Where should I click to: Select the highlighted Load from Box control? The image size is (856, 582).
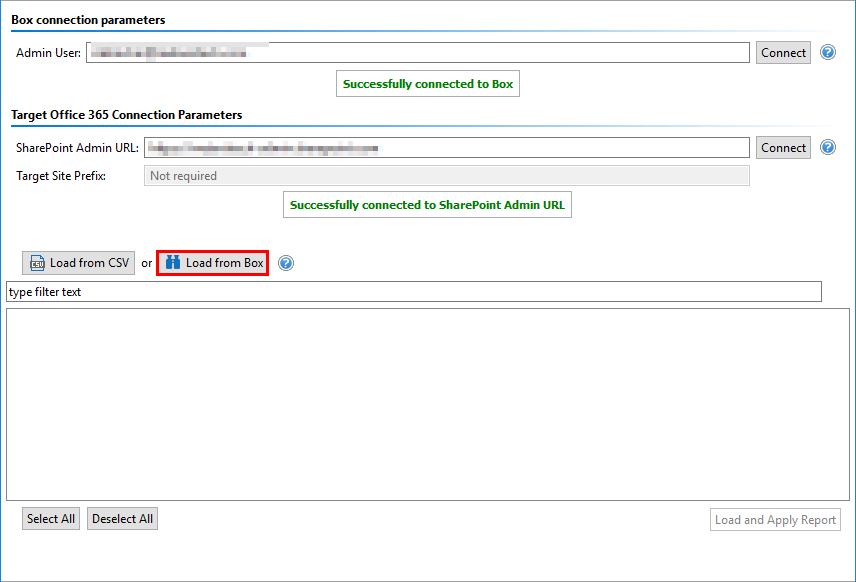coord(212,263)
